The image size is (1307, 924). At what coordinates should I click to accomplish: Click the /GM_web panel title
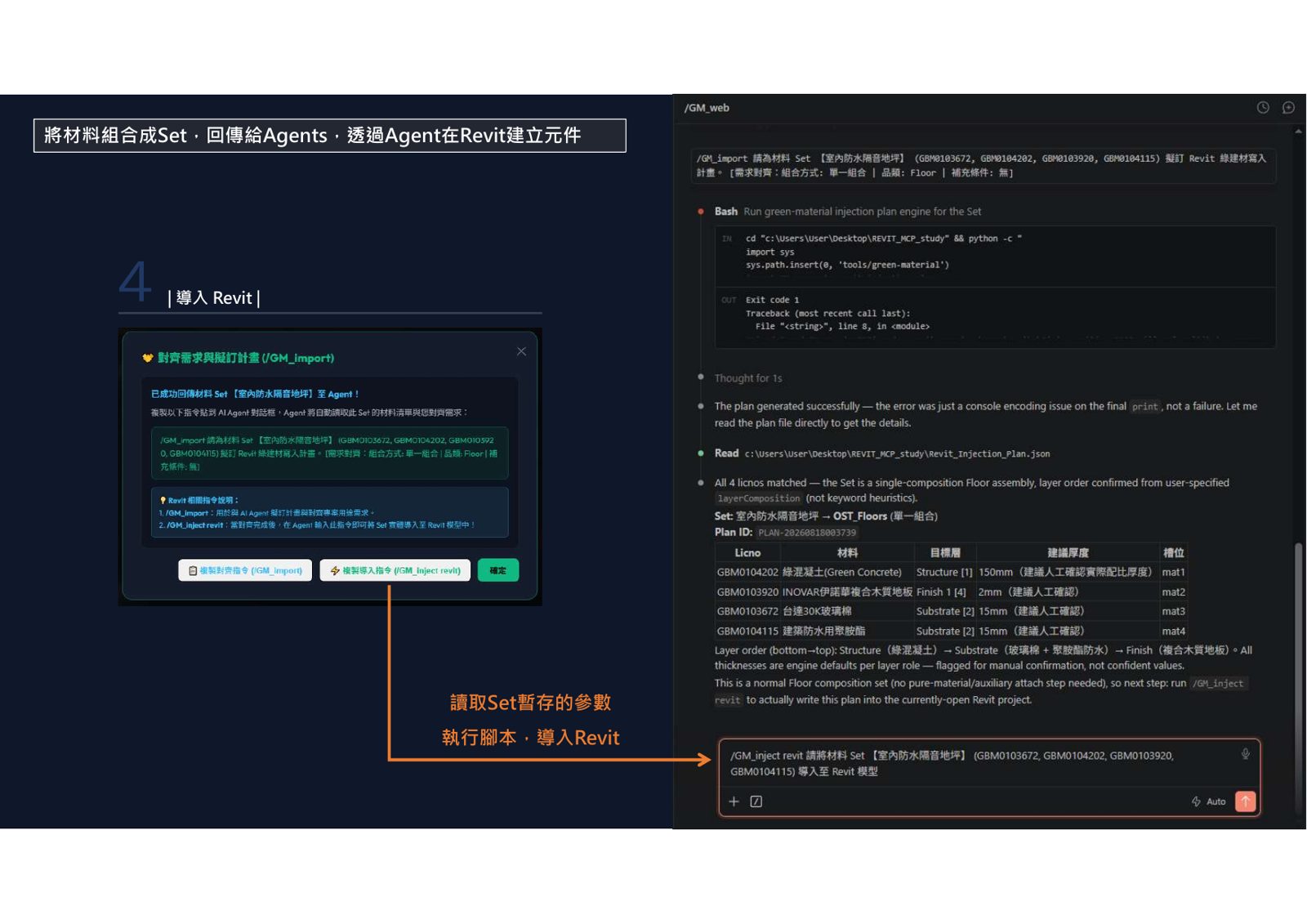tap(707, 108)
